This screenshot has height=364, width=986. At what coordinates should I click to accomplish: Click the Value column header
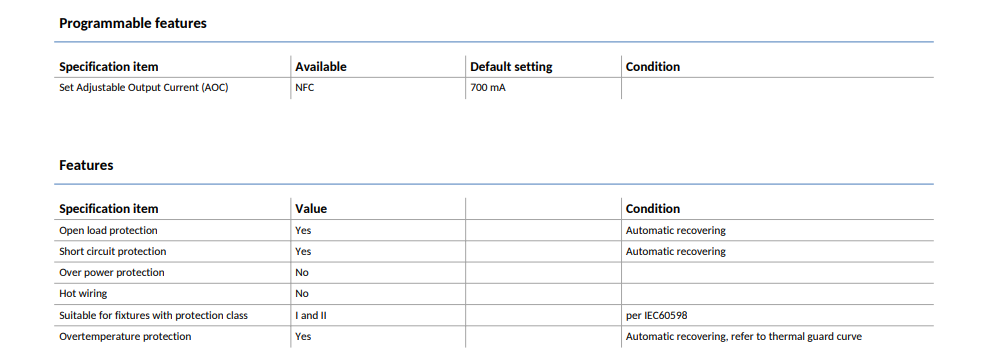pyautogui.click(x=311, y=209)
